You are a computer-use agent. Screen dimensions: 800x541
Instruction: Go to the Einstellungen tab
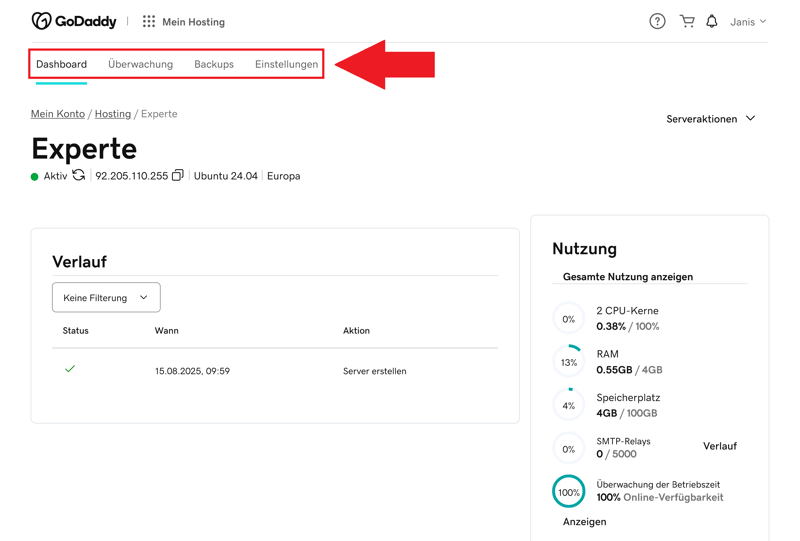(x=286, y=64)
